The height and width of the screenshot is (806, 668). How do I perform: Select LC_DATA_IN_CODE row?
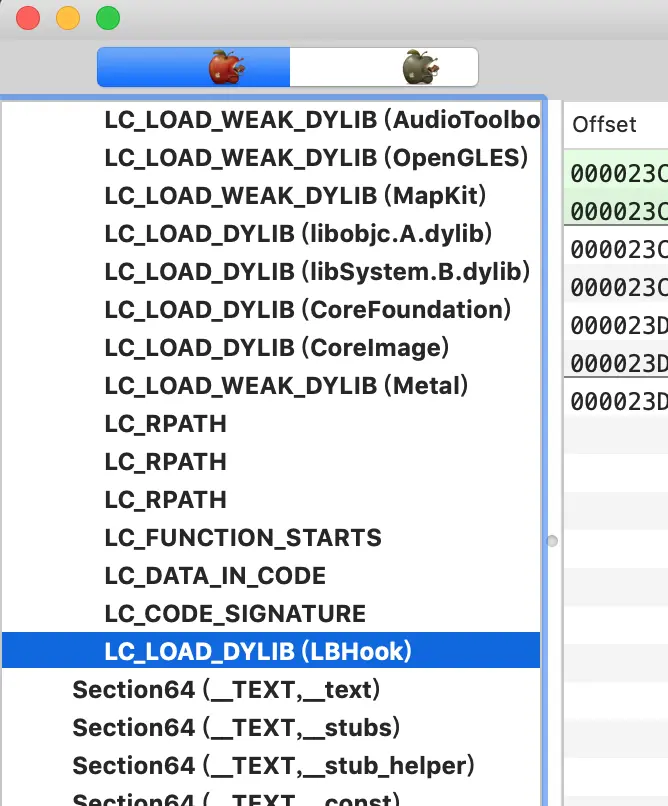tap(271, 575)
